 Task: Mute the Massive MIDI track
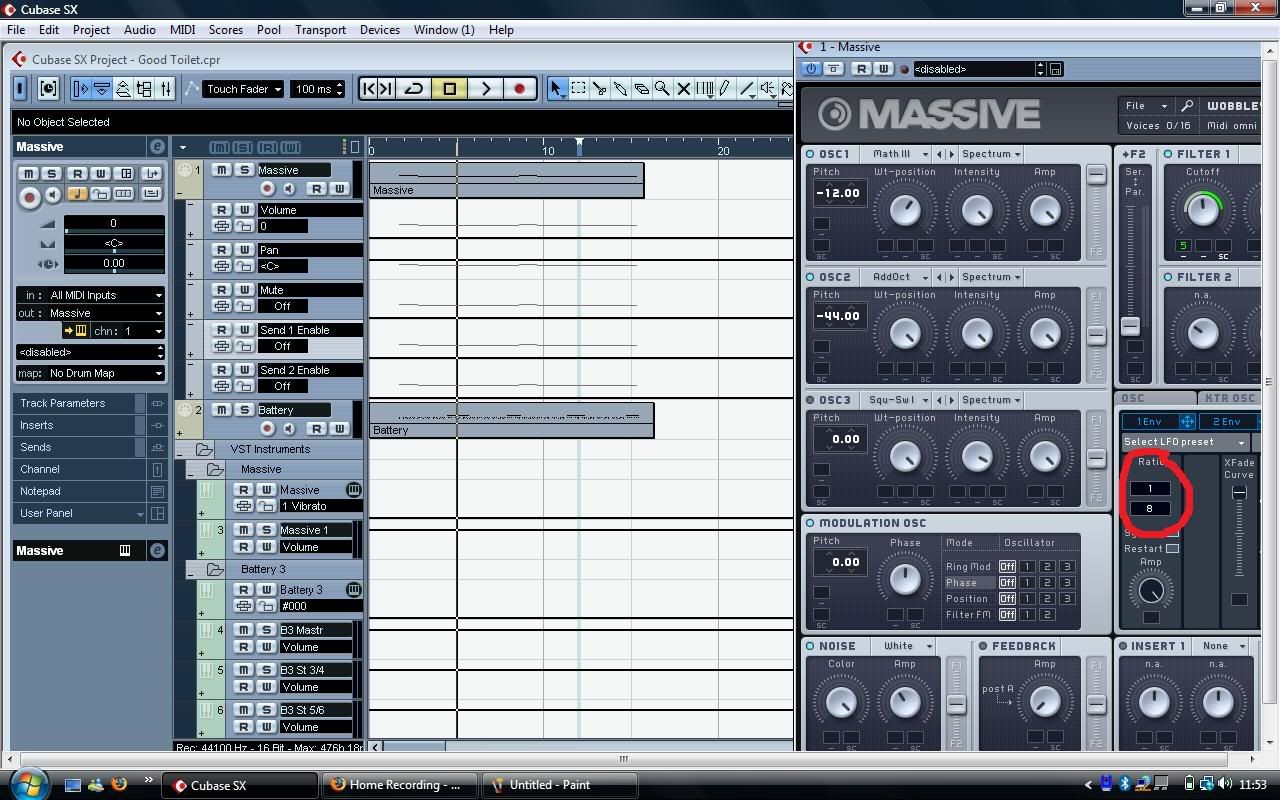click(x=221, y=170)
